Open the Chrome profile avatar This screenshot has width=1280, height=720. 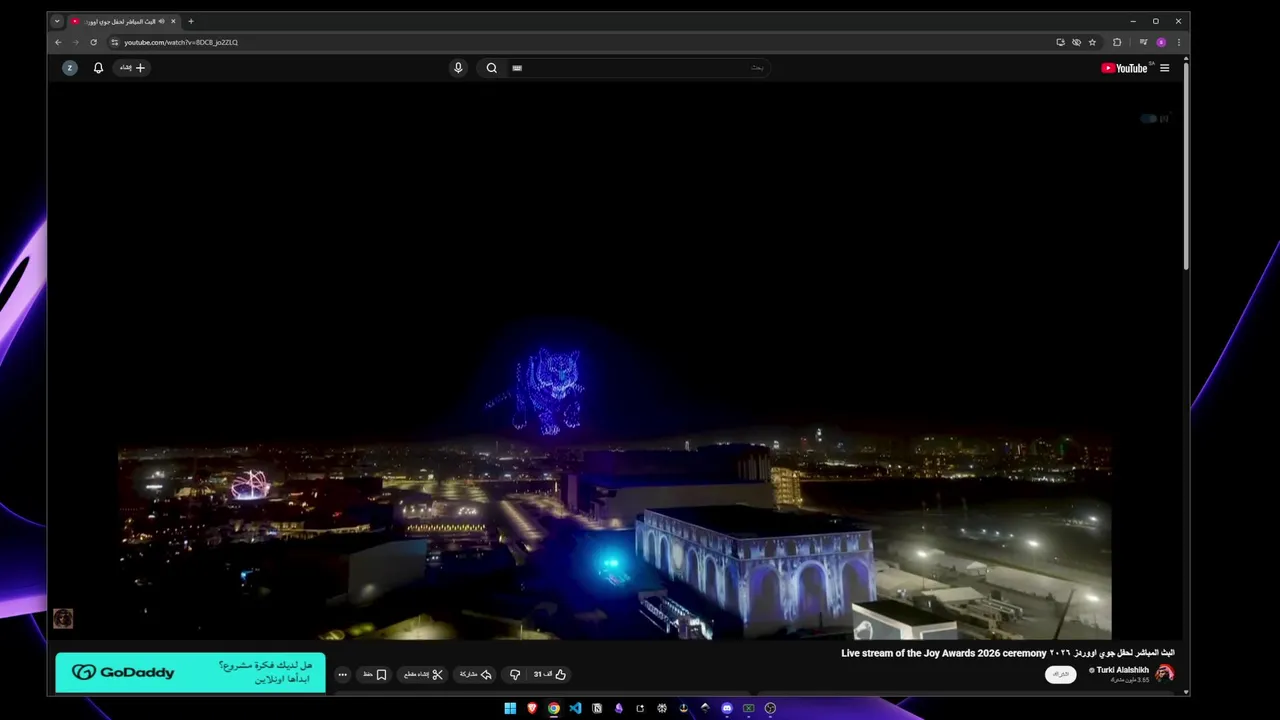point(1161,42)
